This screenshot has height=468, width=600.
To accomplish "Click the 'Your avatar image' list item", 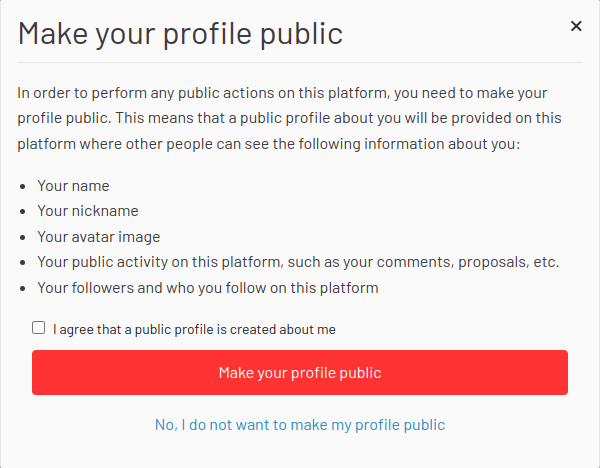I will click(98, 237).
